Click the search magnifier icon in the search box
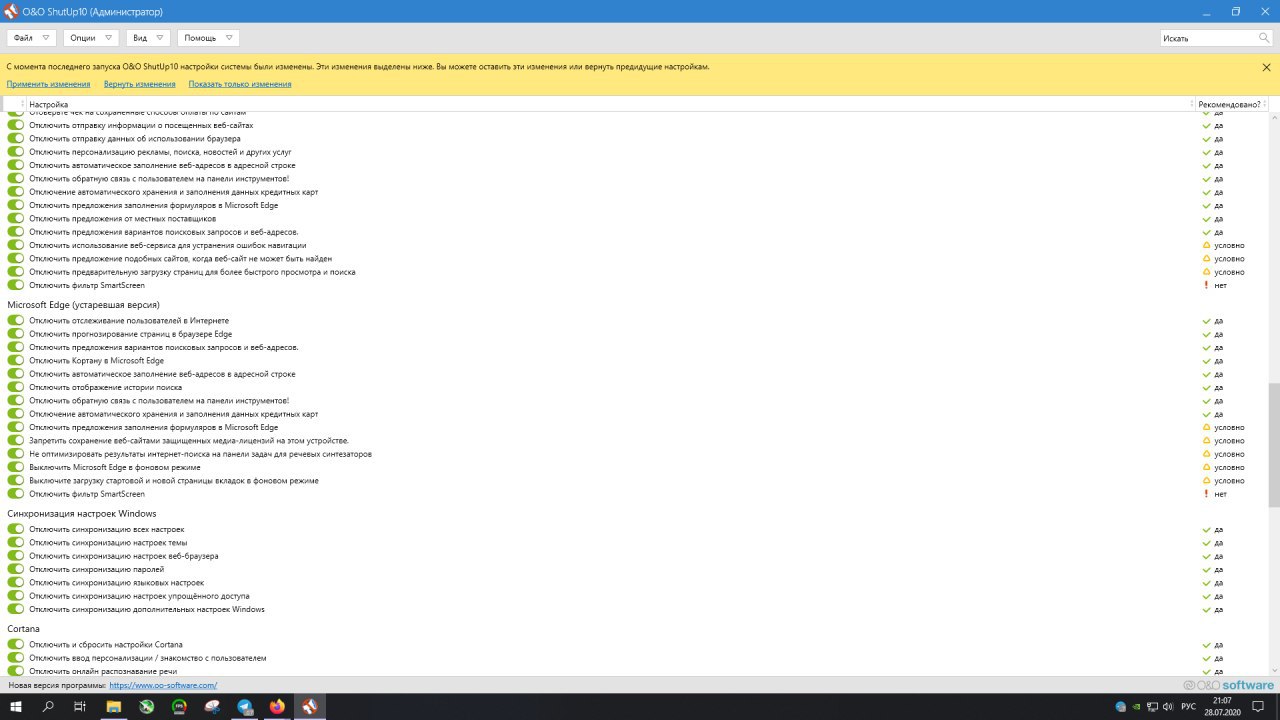This screenshot has height=720, width=1280. [1264, 38]
